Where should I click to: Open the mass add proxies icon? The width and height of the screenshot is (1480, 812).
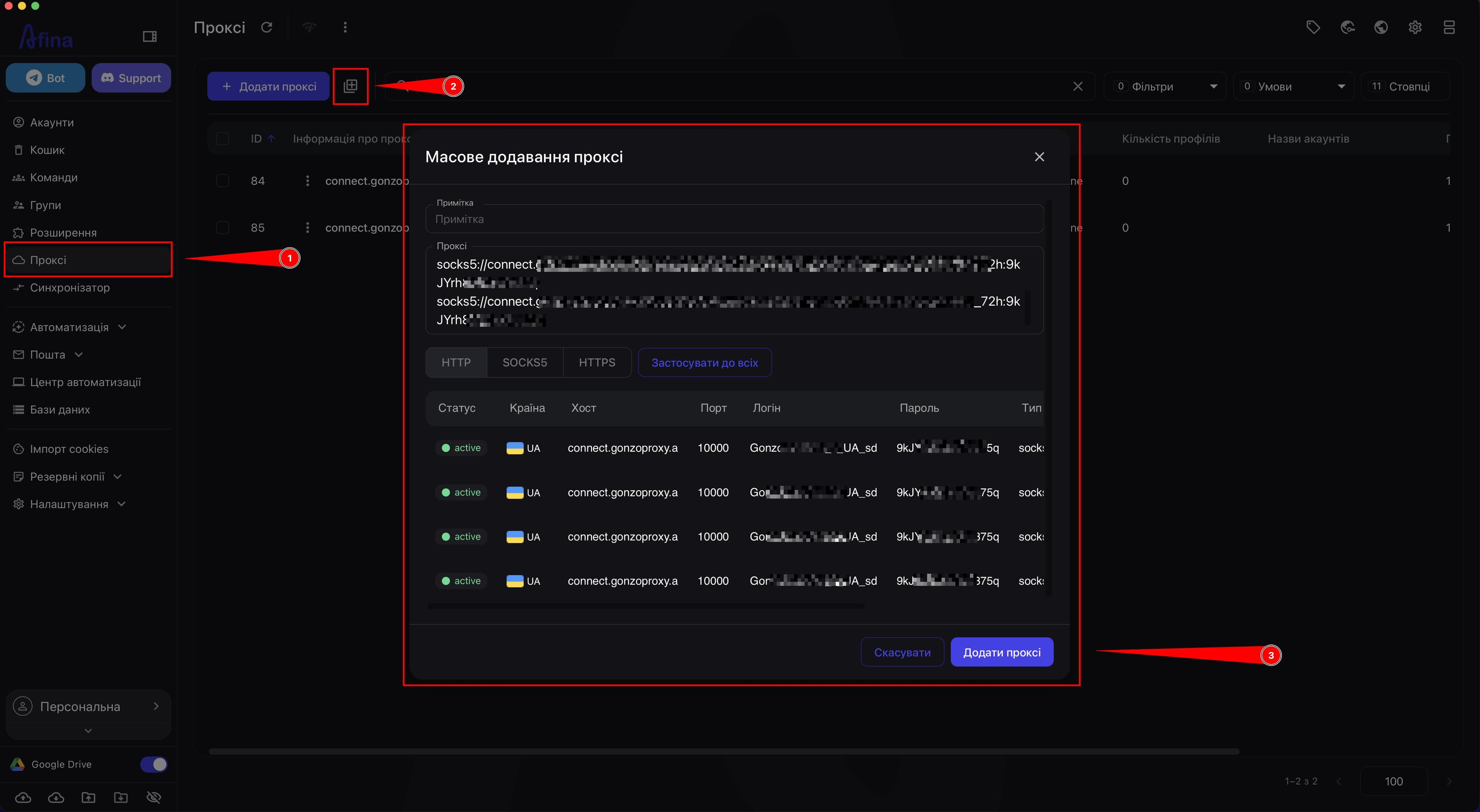click(350, 86)
